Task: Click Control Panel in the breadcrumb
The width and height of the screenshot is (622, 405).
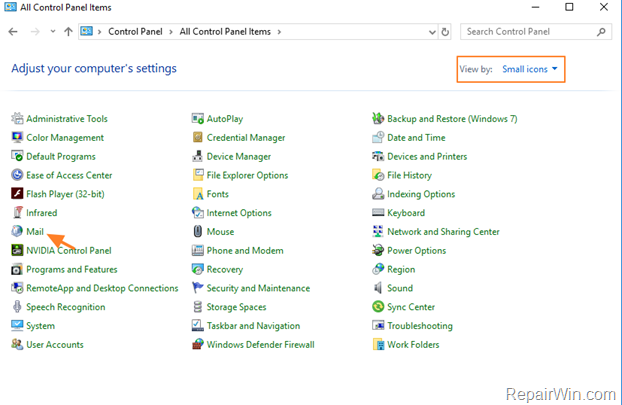Action: pyautogui.click(x=135, y=32)
